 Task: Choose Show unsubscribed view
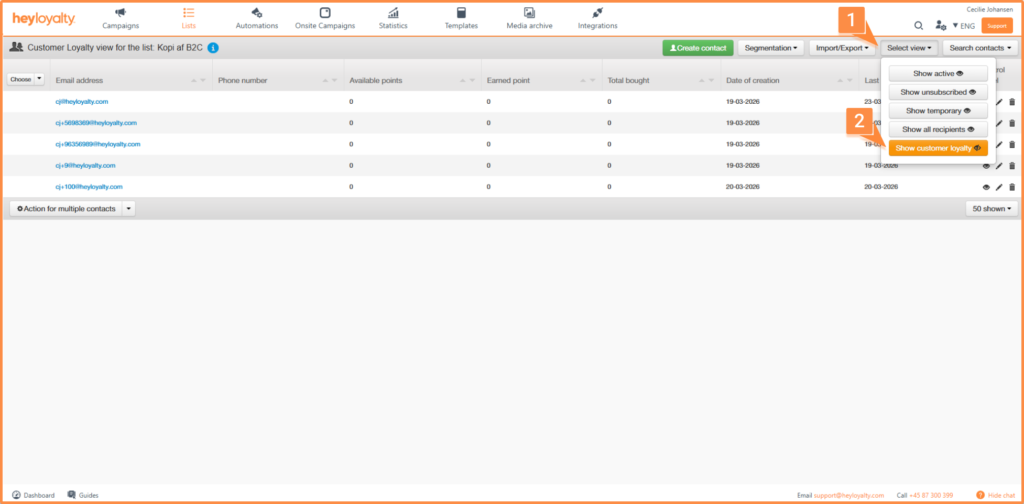point(938,92)
